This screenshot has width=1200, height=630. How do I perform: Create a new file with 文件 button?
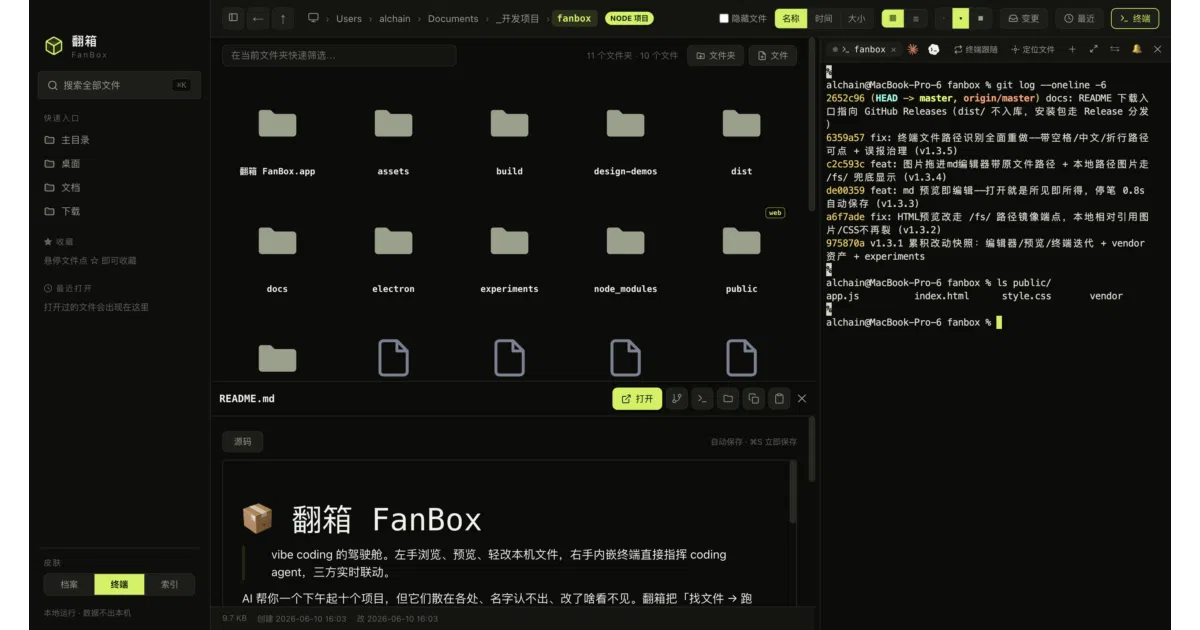click(773, 56)
